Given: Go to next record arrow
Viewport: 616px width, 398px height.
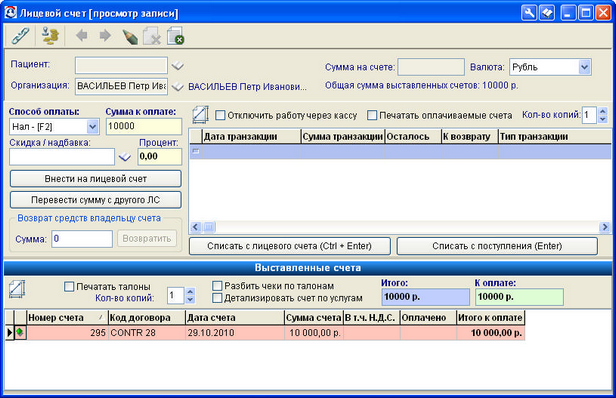Looking at the screenshot, I should (105, 36).
